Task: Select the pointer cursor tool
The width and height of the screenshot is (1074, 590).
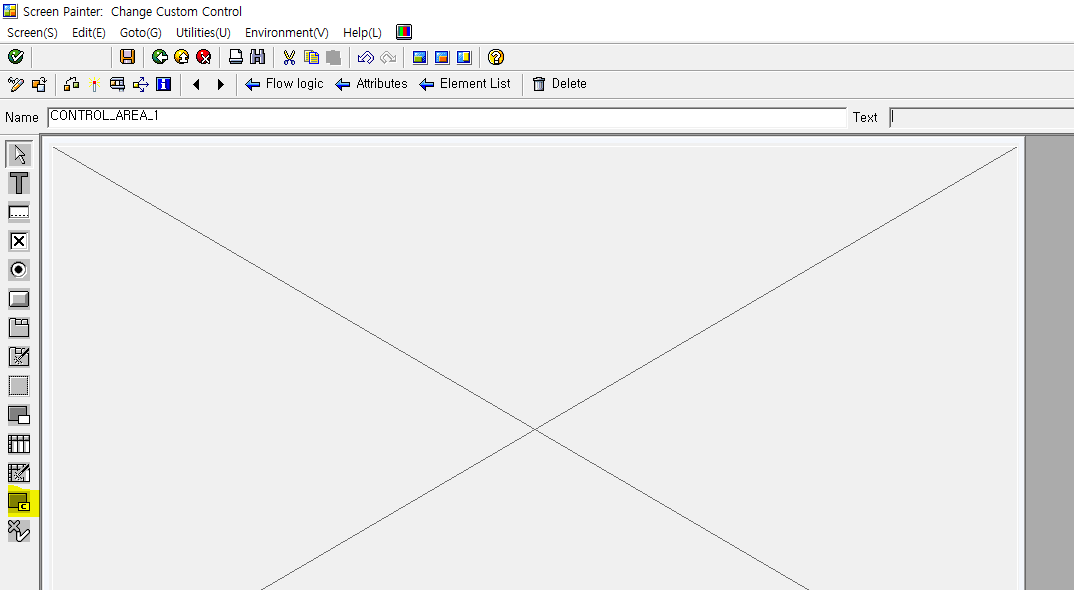Action: pyautogui.click(x=18, y=154)
